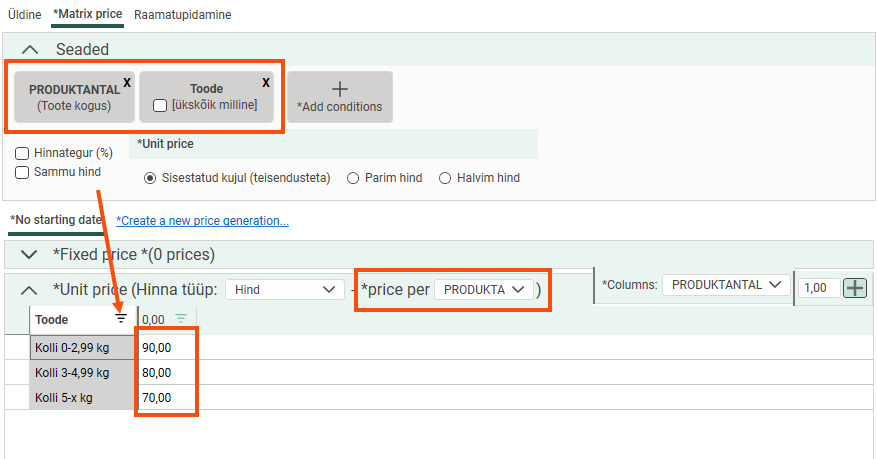Enable the Hinnategur (%) checkbox
The width and height of the screenshot is (877, 459).
tap(22, 153)
